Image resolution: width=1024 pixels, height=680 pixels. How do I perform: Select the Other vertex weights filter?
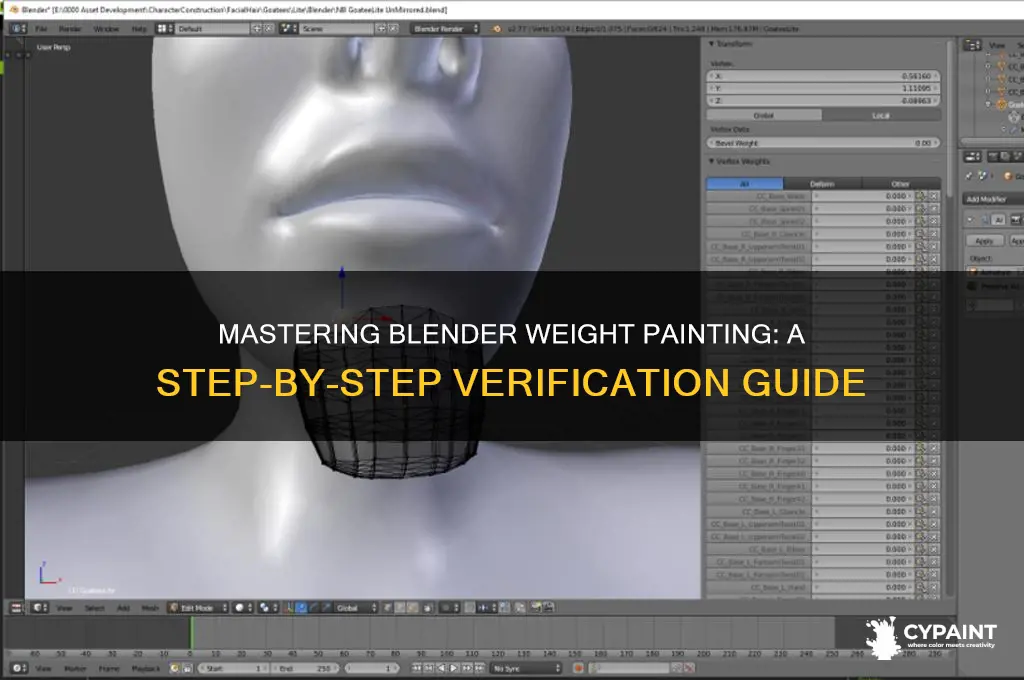pos(901,184)
